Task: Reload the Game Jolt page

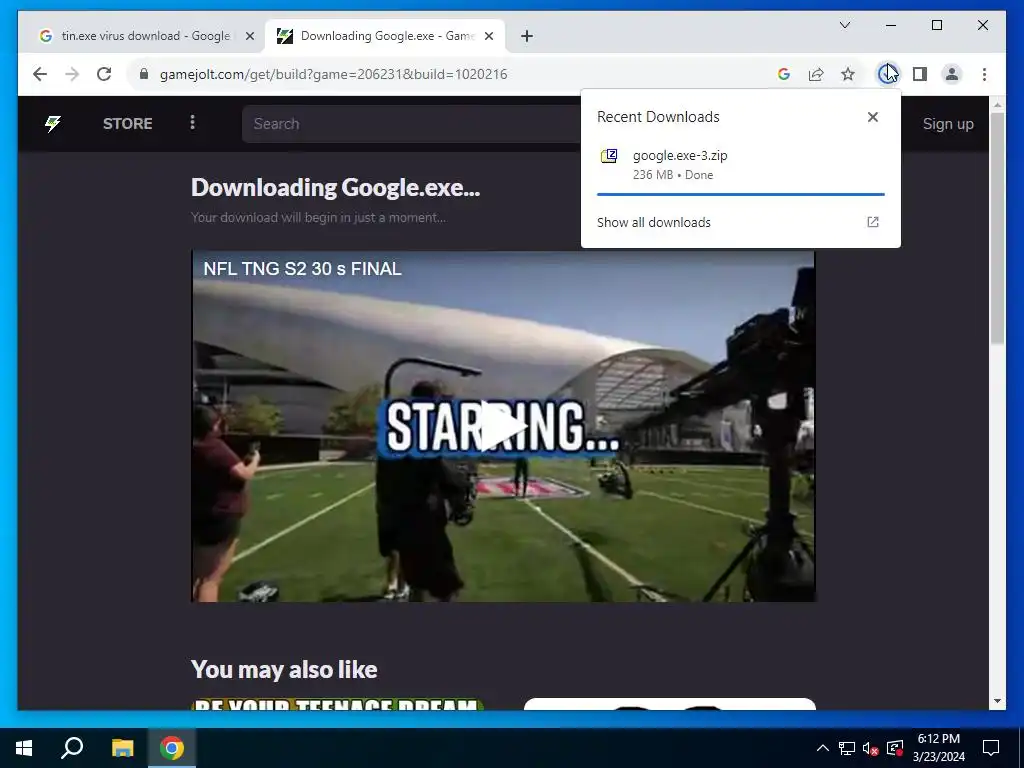Action: [x=104, y=74]
